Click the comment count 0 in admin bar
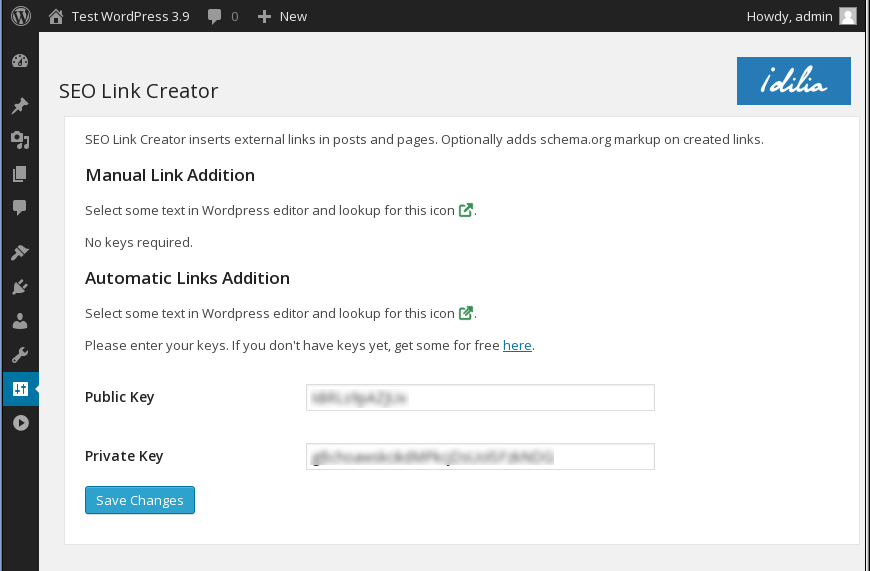The image size is (870, 571). (235, 17)
